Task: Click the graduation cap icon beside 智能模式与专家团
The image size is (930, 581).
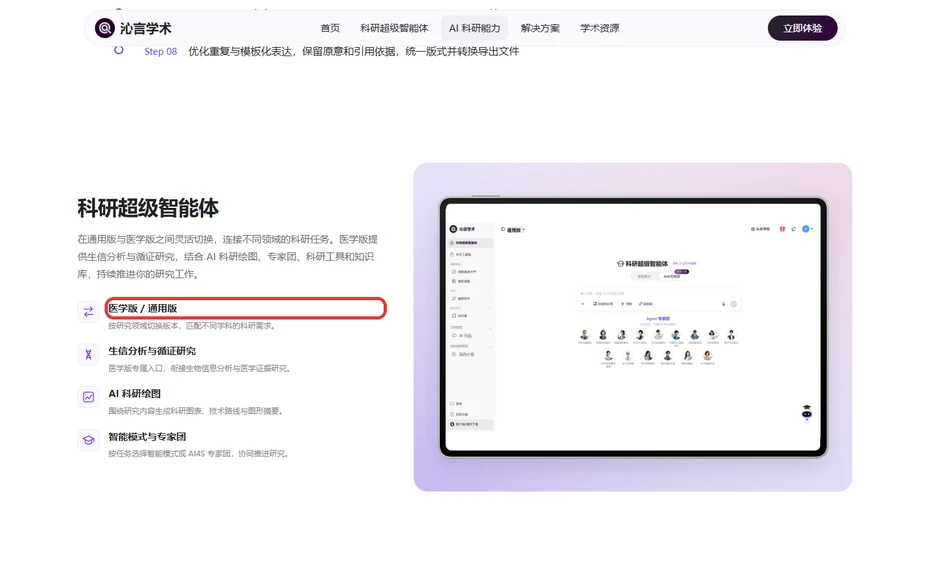Action: 88,440
